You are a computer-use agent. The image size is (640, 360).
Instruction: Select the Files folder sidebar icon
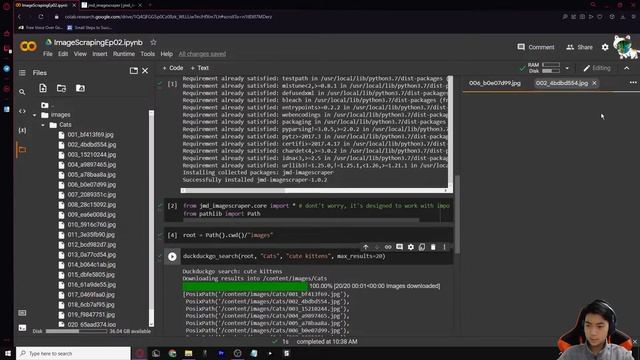pyautogui.click(x=22, y=149)
